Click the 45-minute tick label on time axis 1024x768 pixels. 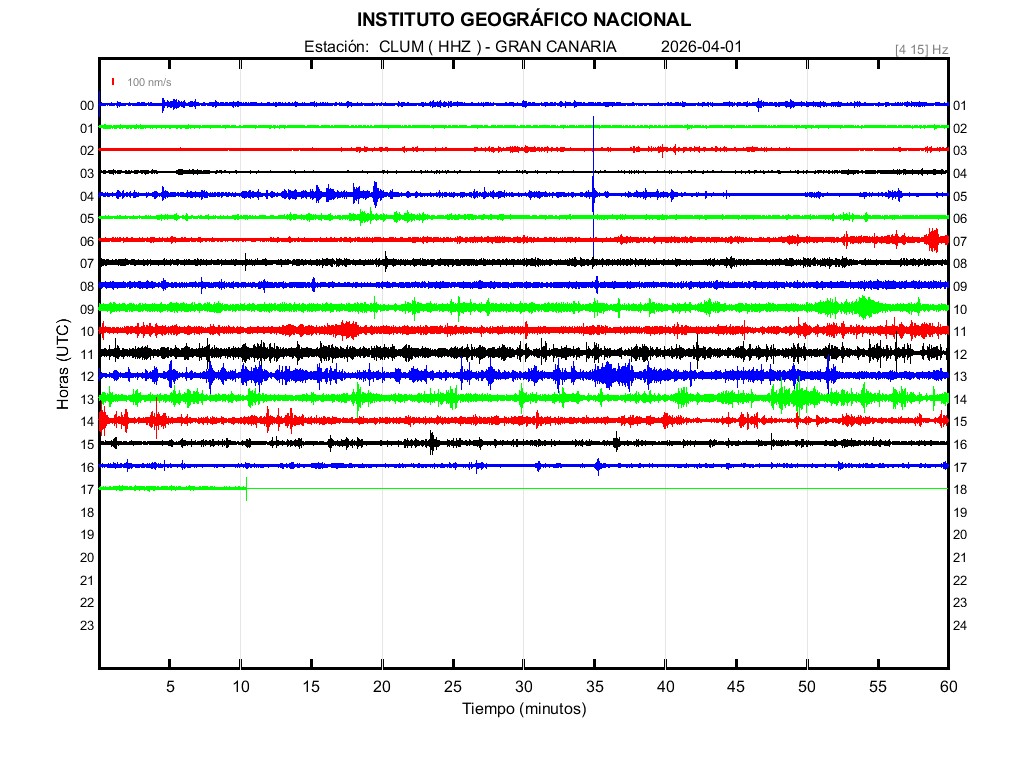pos(736,687)
